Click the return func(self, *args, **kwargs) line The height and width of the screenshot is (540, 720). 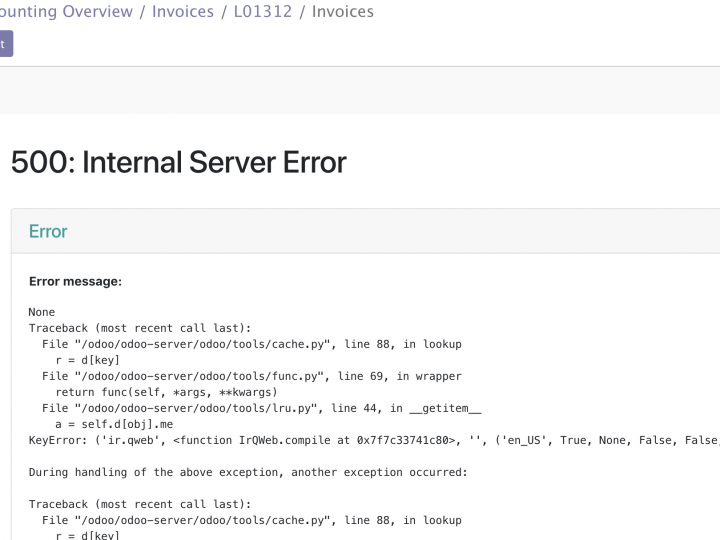click(165, 392)
